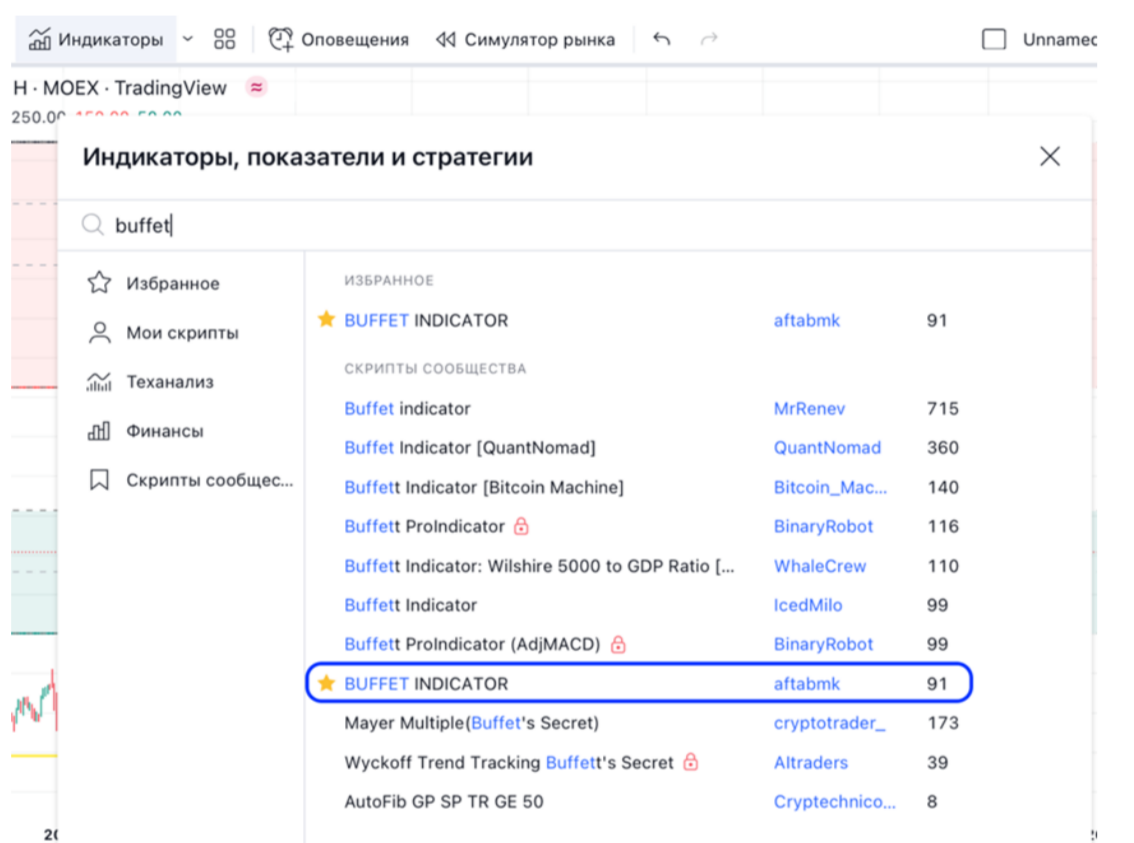Open author QuantNomad profile

[x=827, y=448]
